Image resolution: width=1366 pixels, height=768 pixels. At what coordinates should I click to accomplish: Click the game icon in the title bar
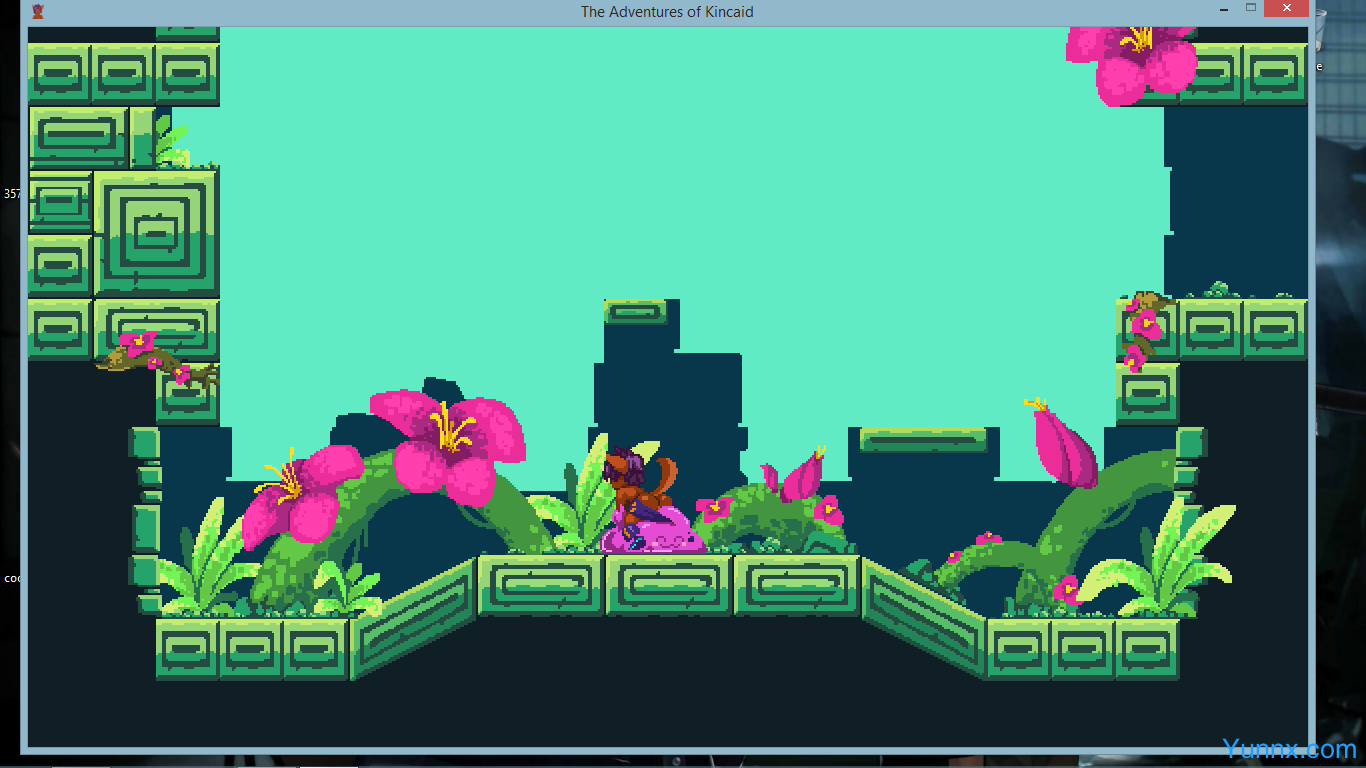click(38, 12)
